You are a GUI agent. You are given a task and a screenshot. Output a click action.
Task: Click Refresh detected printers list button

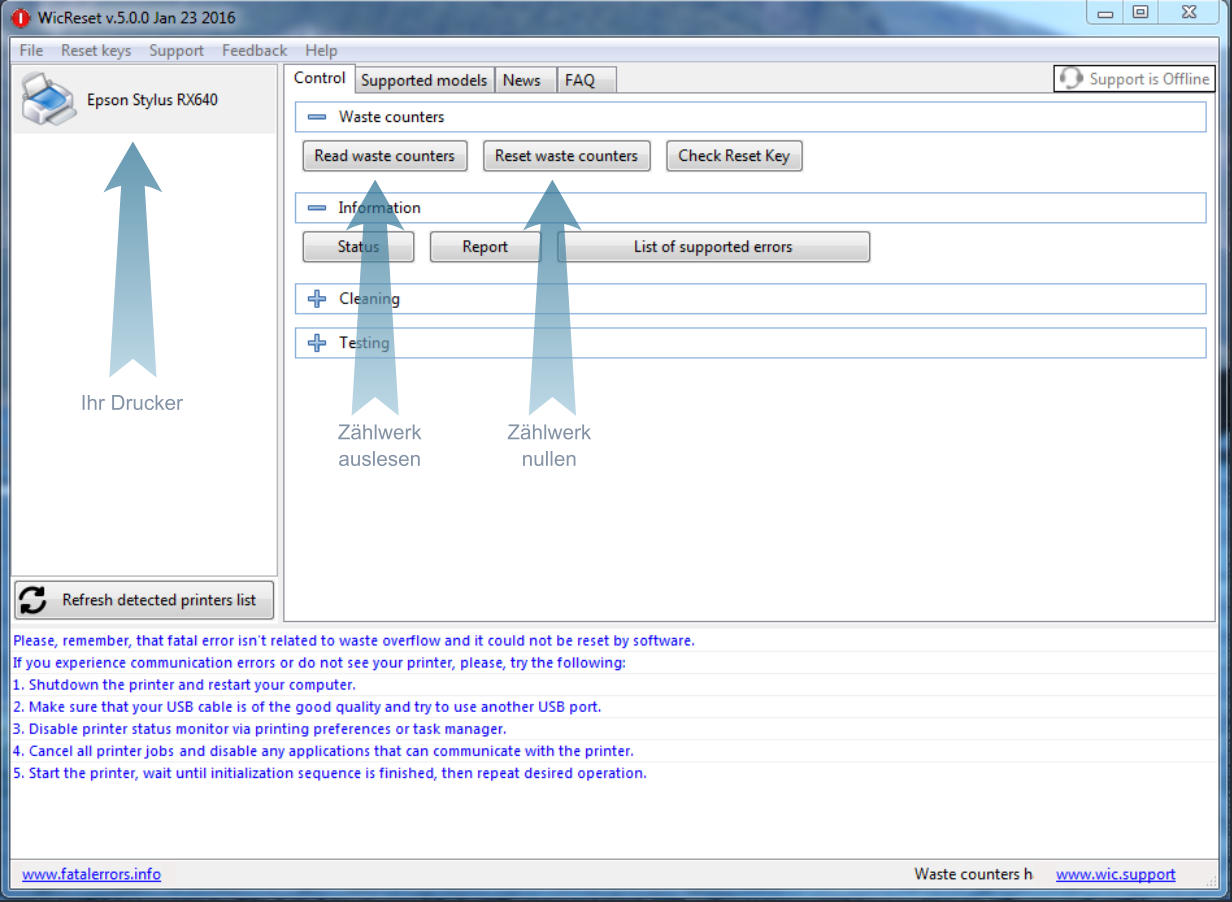(144, 600)
